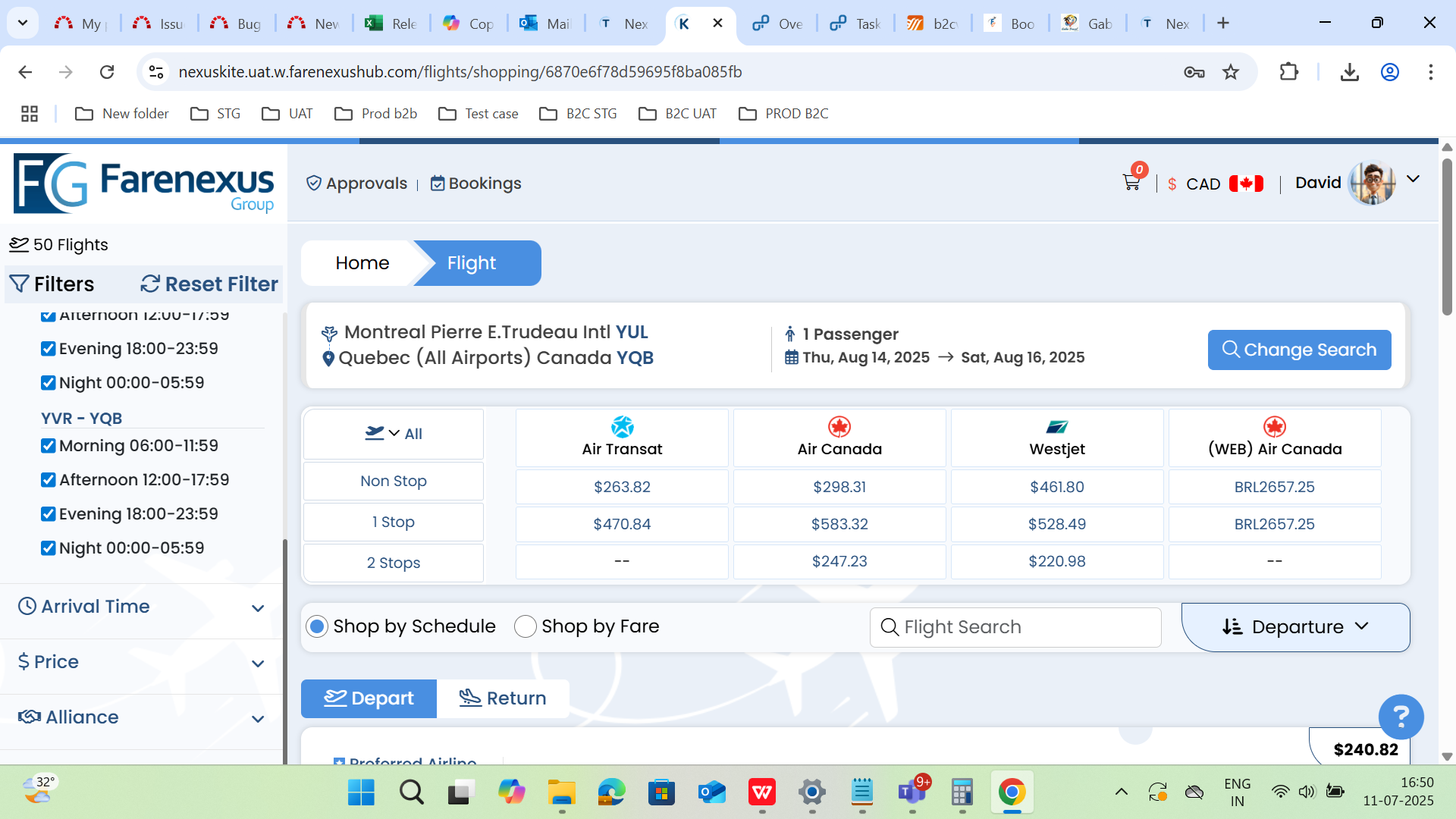Open the browser extensions puzzle icon

1288,72
